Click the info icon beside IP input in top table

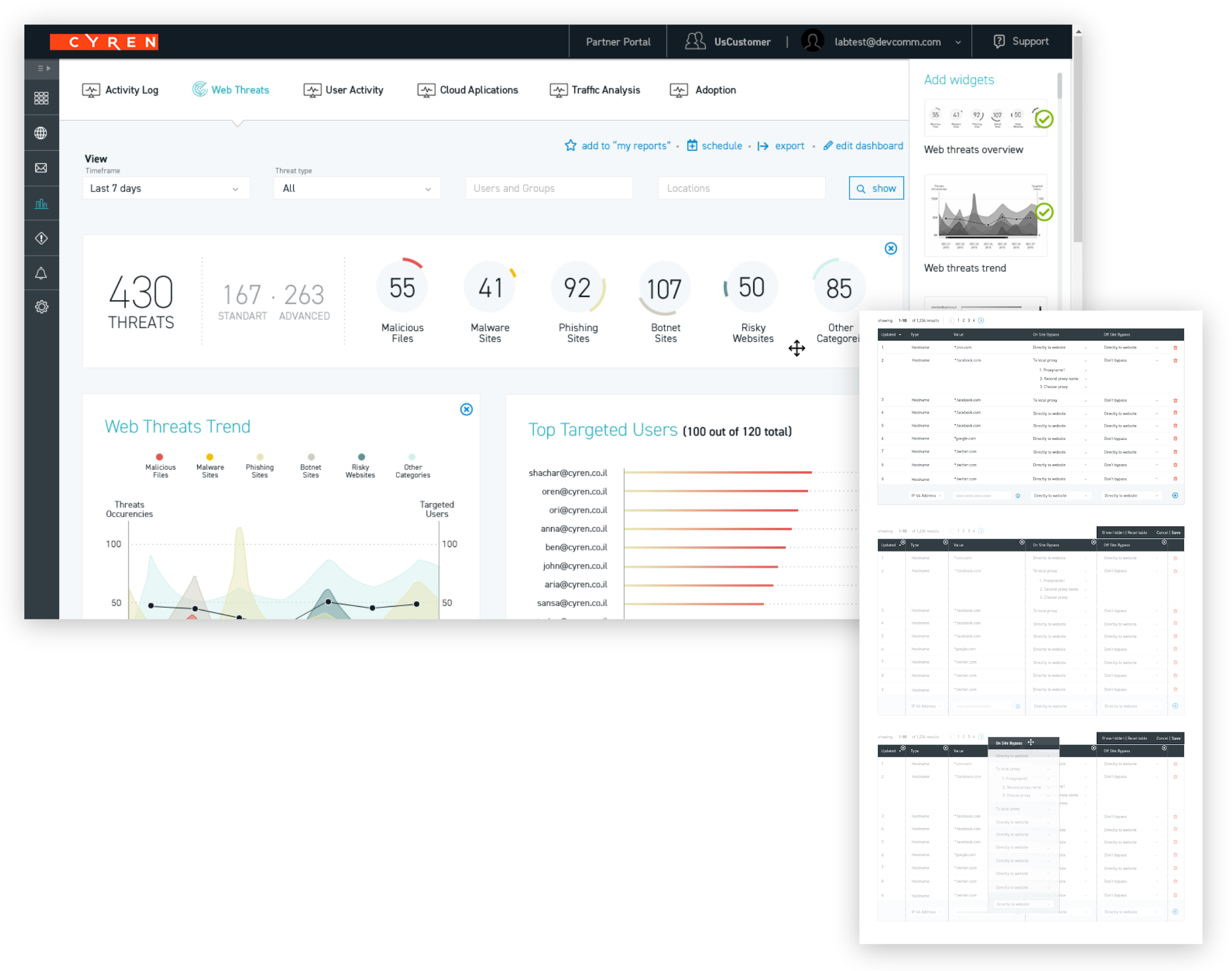tap(1018, 496)
